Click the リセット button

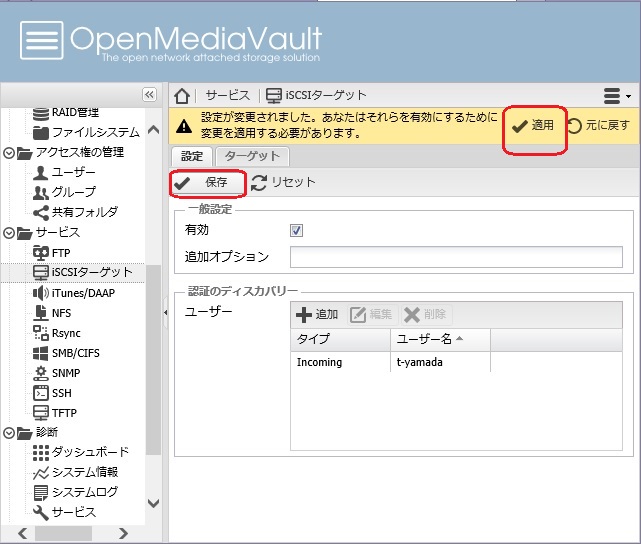pos(283,182)
